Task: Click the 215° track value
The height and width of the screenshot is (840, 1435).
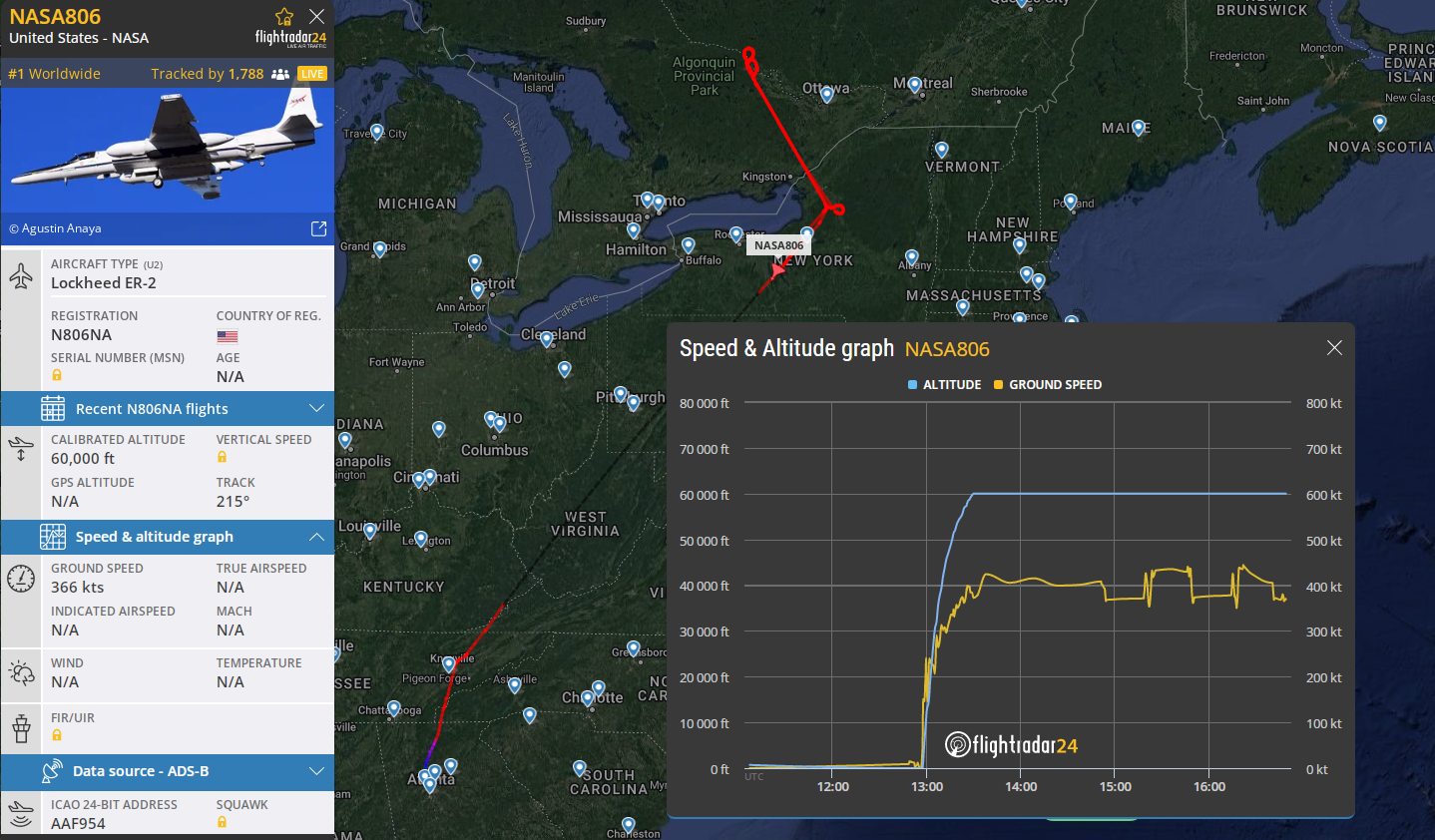Action: pos(234,502)
